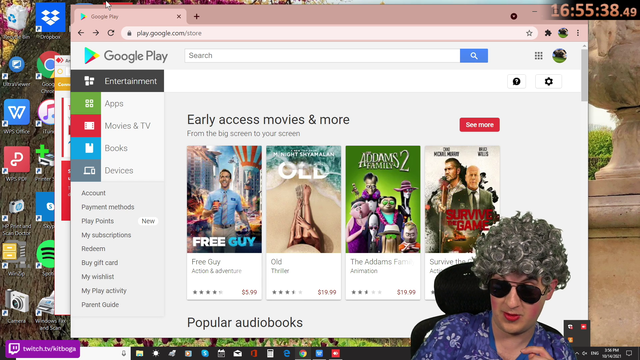Open a new browser tab

click(197, 16)
